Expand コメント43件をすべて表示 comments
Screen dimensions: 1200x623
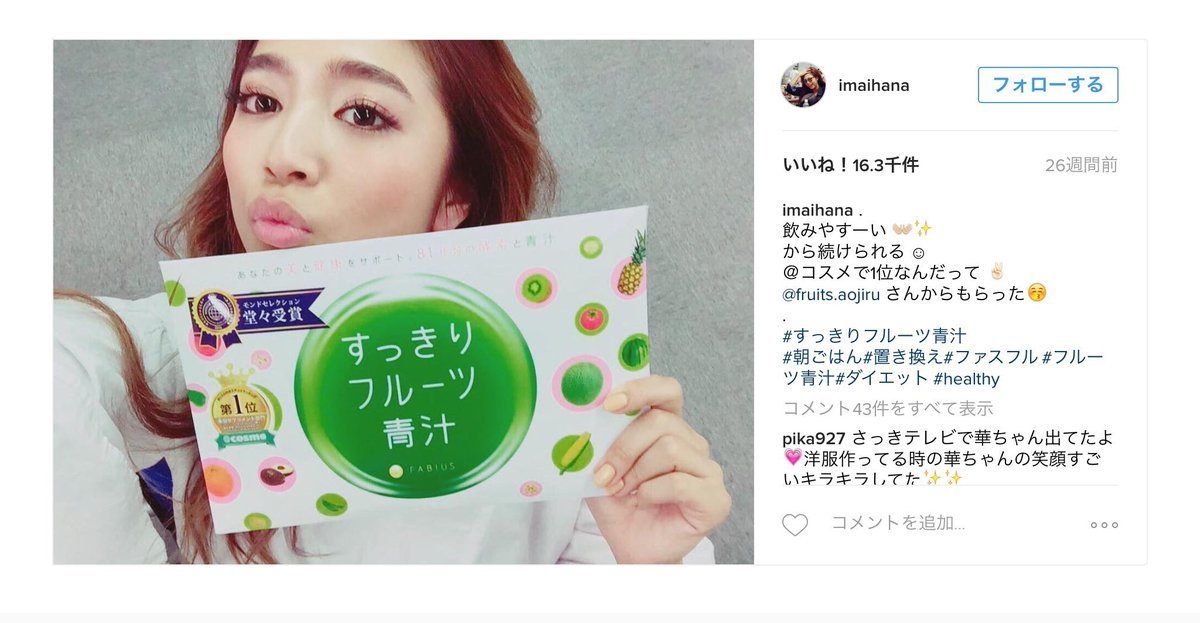(887, 408)
